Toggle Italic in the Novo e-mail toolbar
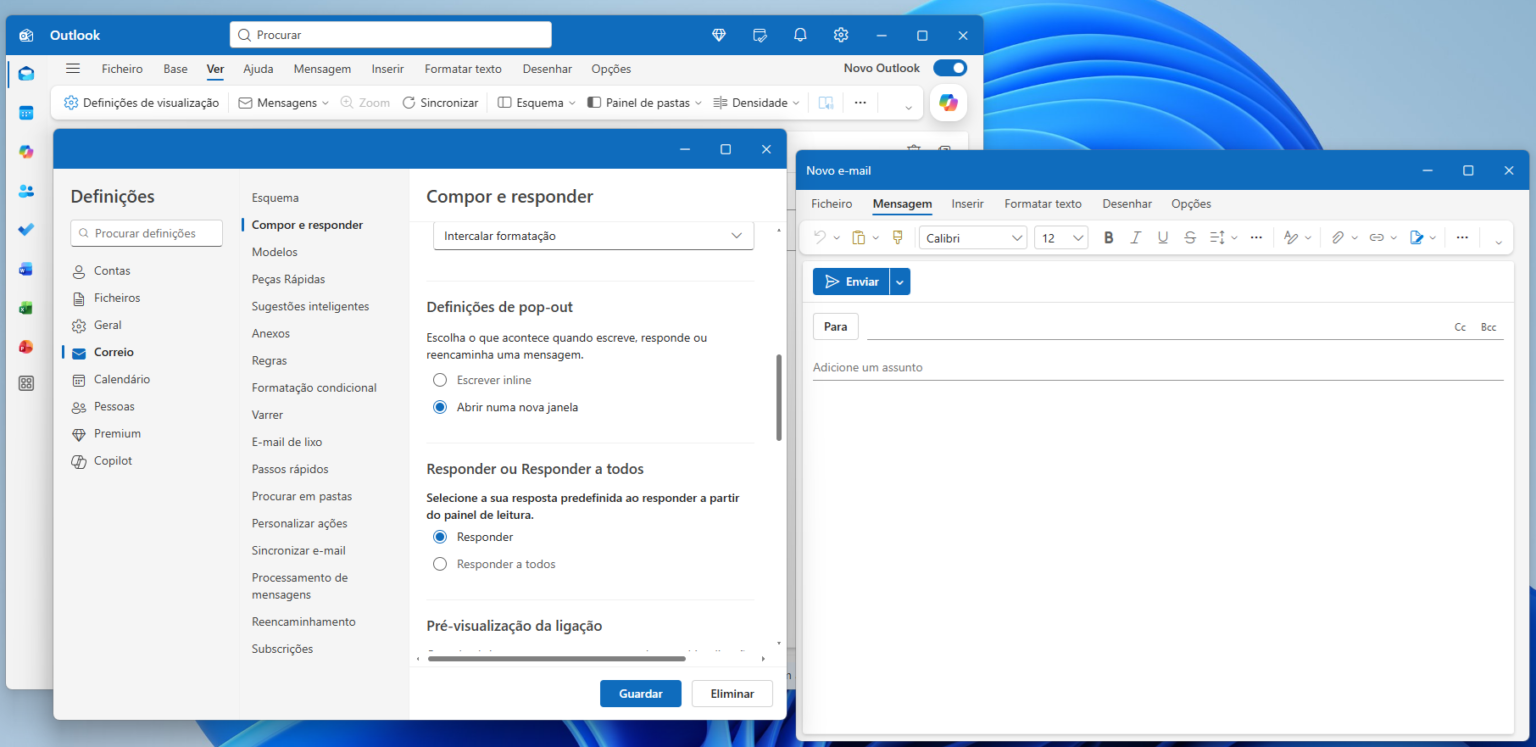Viewport: 1536px width, 747px height. point(1135,238)
